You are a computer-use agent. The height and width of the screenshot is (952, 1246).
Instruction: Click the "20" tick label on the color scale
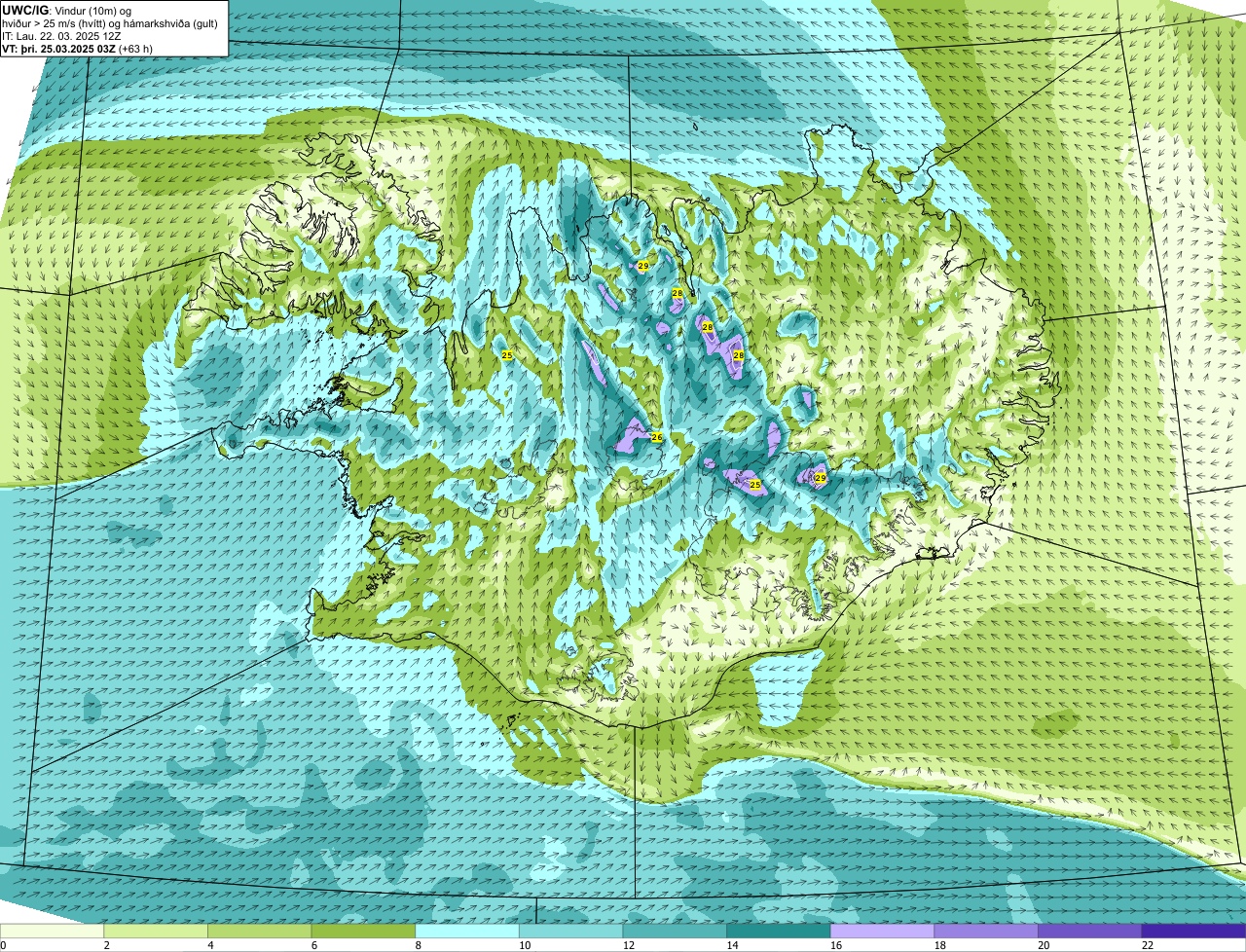coord(1044,945)
